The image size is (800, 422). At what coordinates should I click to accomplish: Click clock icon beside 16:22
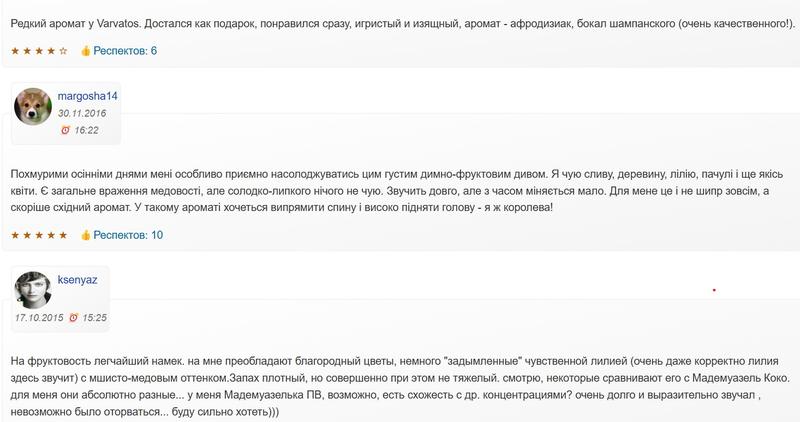coord(65,130)
